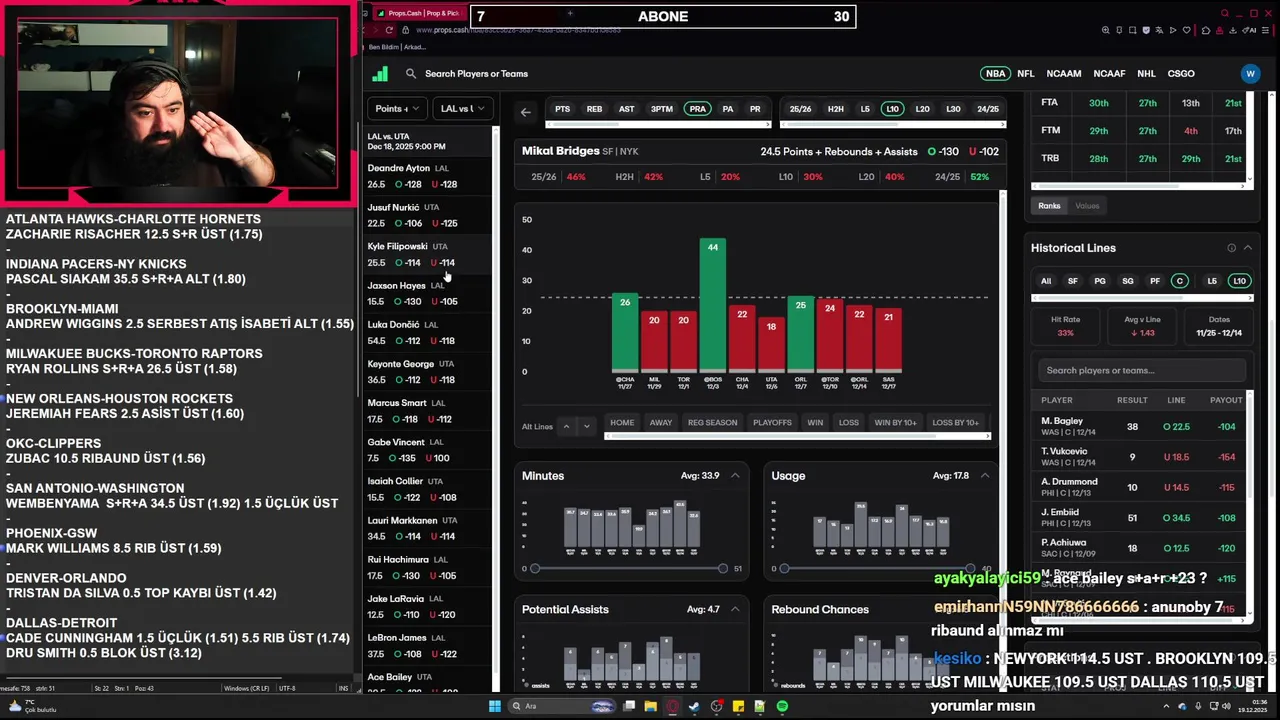
Task: Open Opera GX from the taskbar
Action: (673, 706)
